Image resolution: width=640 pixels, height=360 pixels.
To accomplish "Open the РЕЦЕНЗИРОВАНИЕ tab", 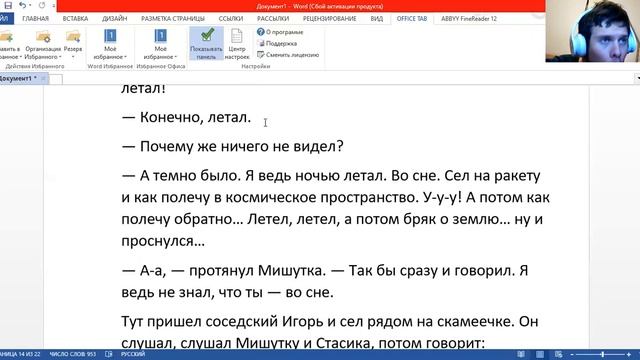I will coord(329,19).
